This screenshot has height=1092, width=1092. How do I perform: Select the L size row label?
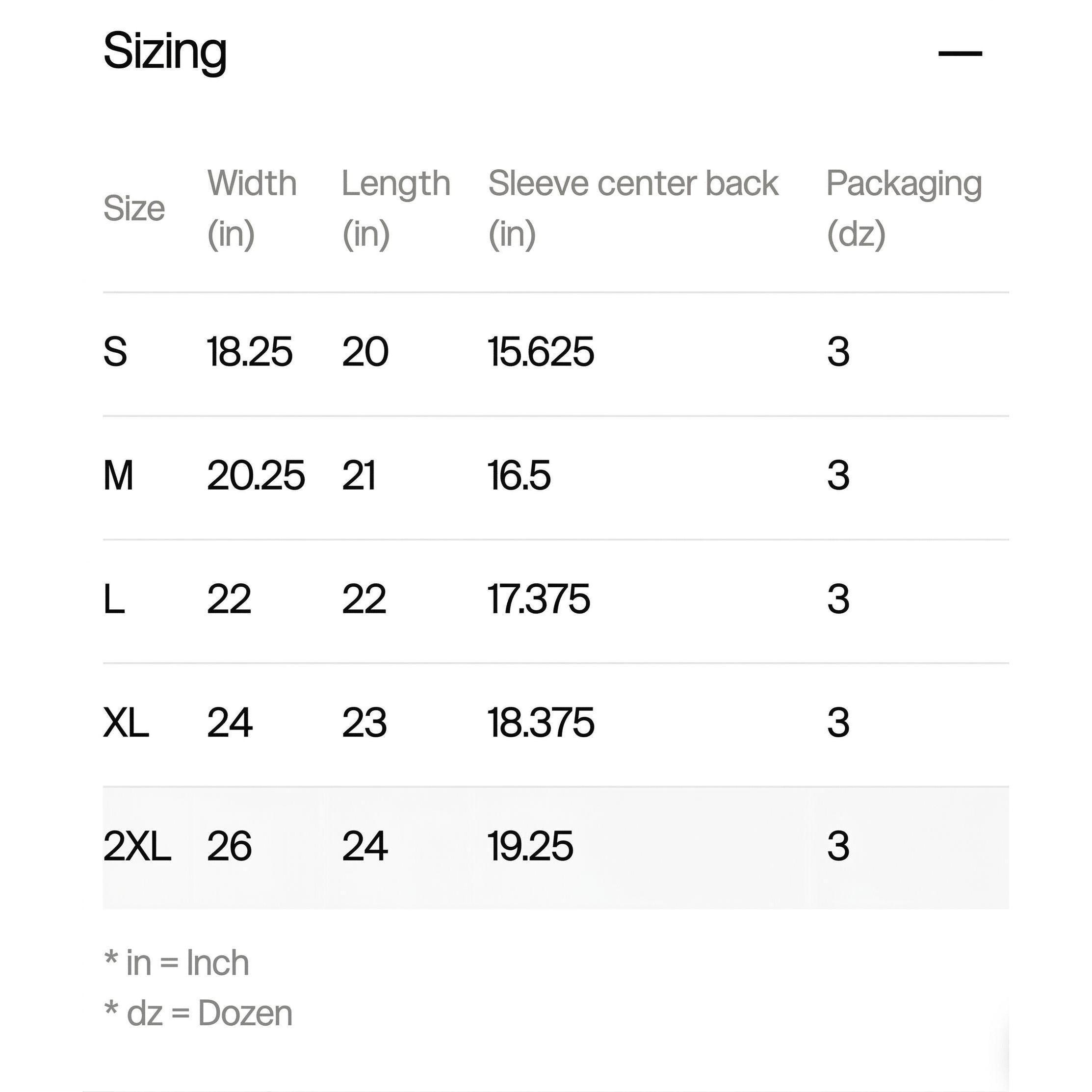point(114,599)
